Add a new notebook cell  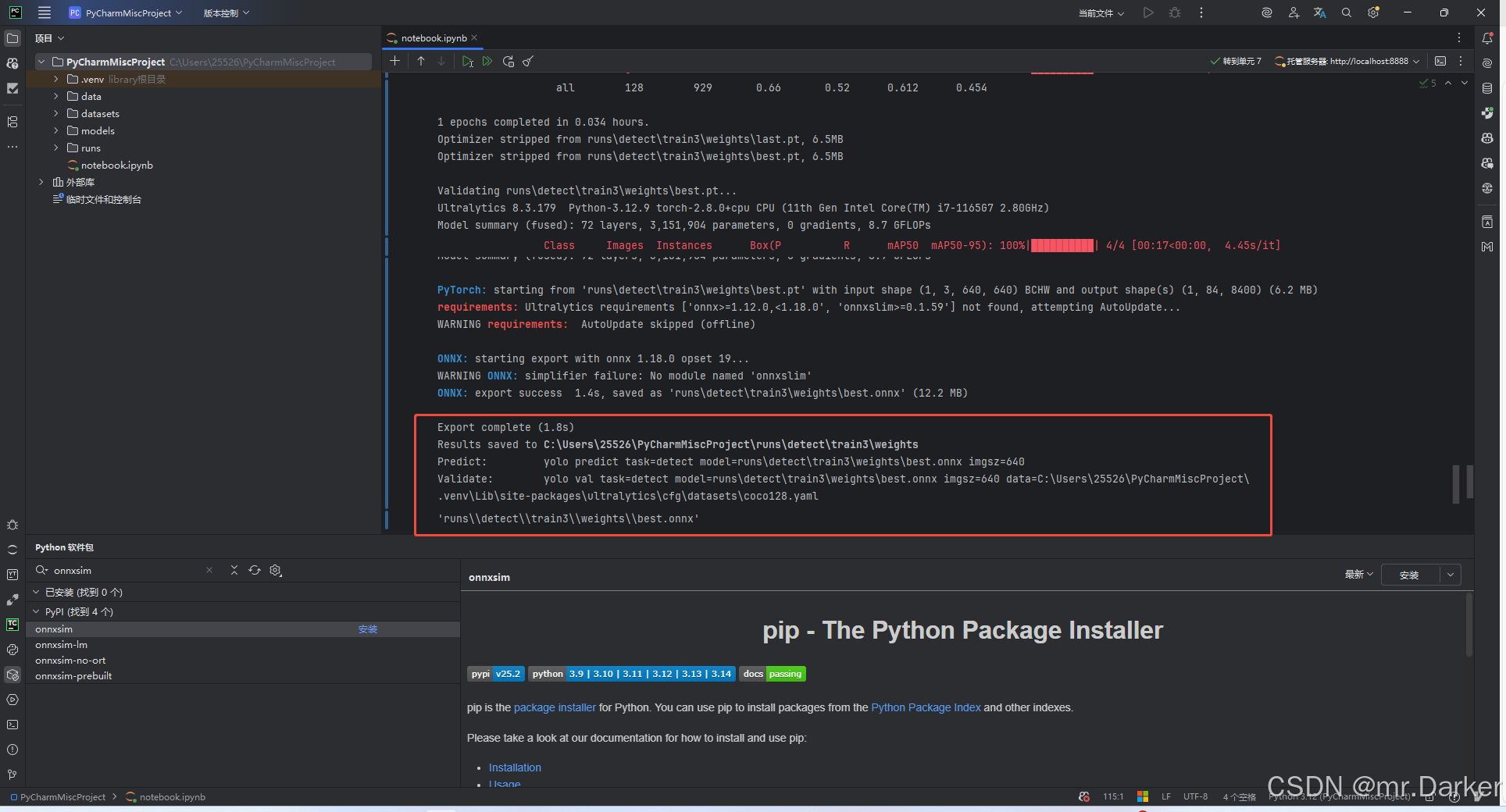click(x=395, y=61)
